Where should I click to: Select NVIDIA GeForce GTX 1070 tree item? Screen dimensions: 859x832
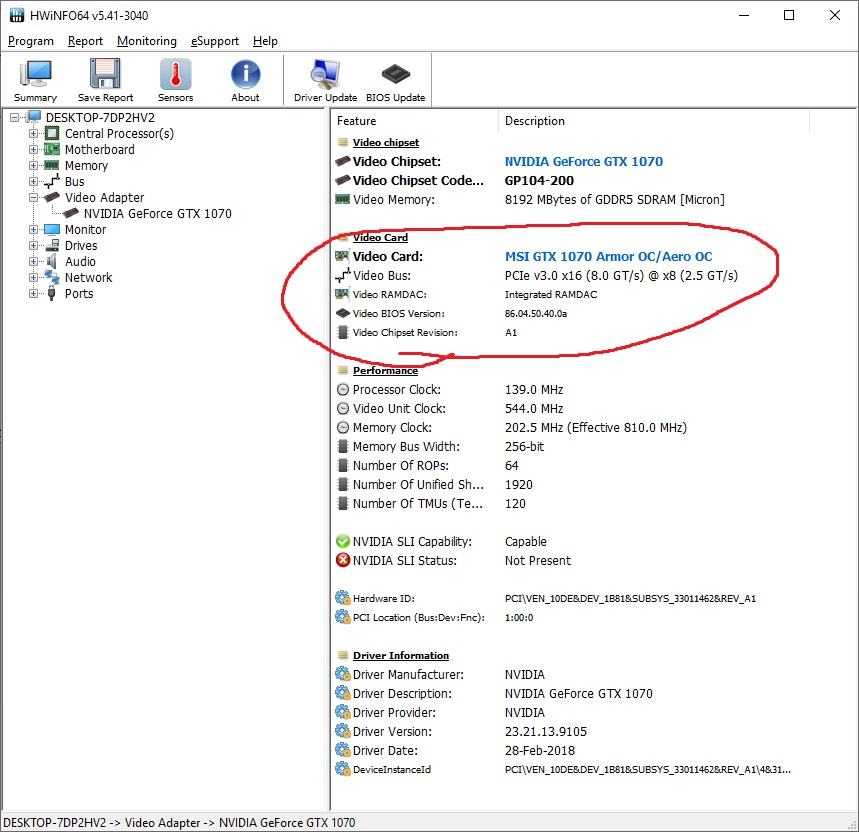click(157, 213)
